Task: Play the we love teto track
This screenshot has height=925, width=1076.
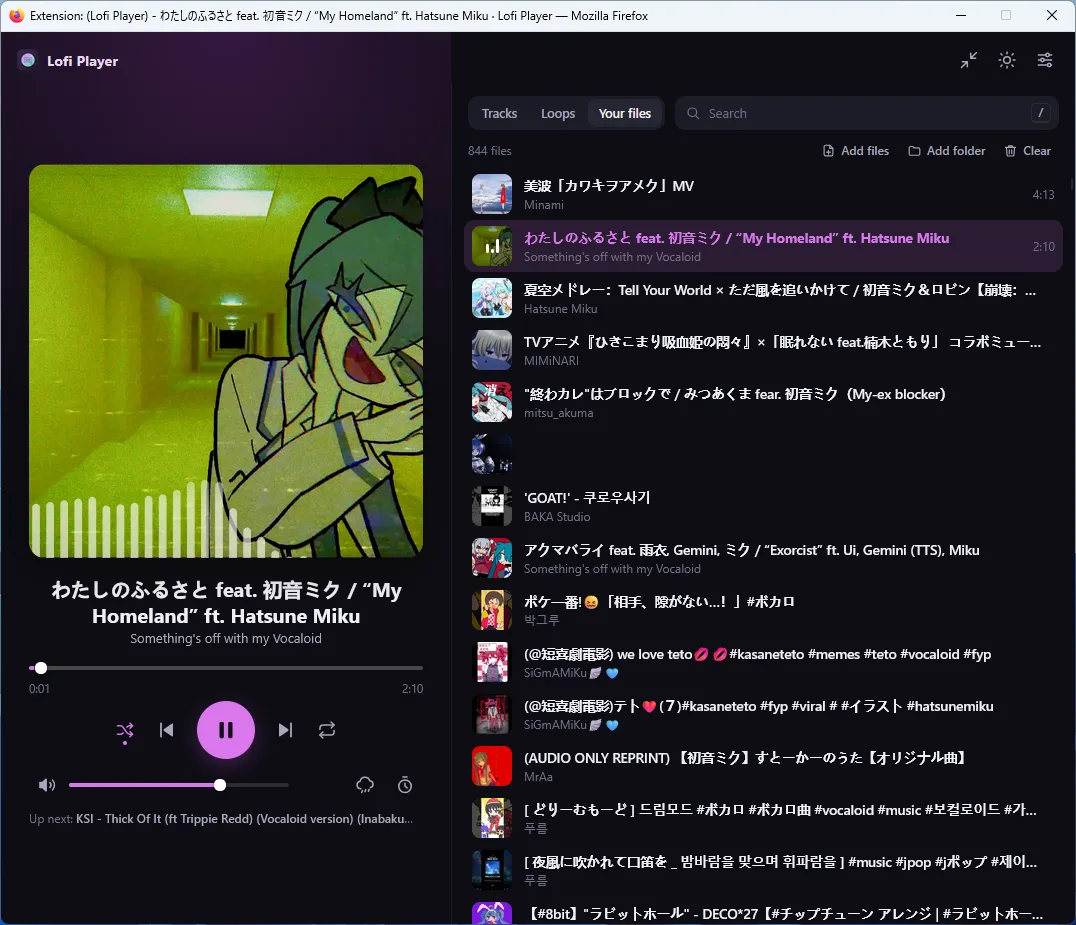Action: click(763, 662)
